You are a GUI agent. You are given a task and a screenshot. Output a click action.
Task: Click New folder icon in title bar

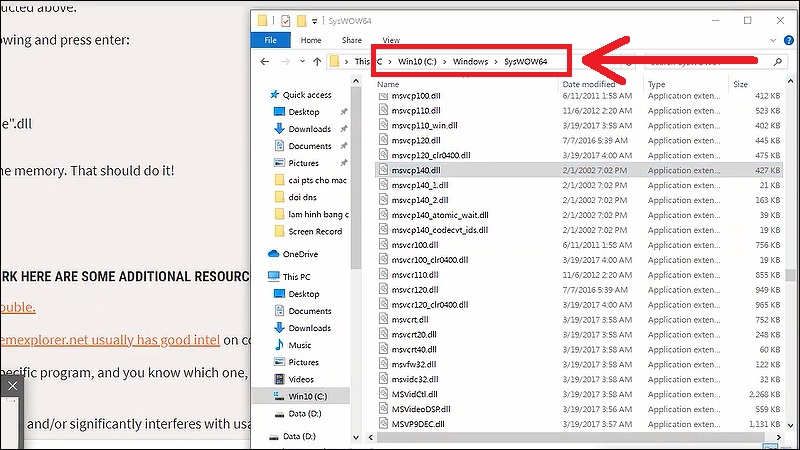[x=302, y=21]
